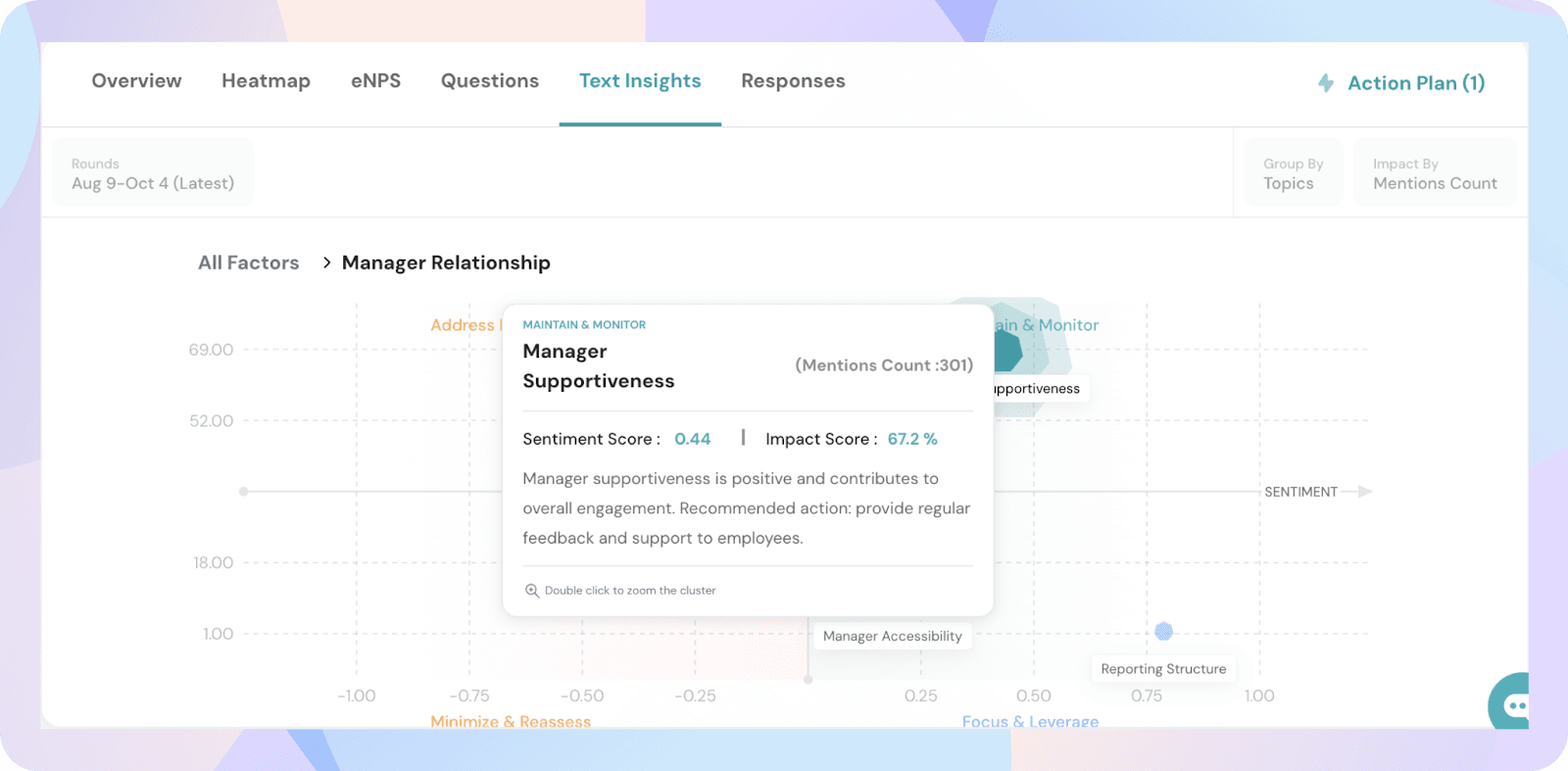Viewport: 1568px width, 771px height.
Task: Click the Manager Accessibility cluster label
Action: (x=892, y=636)
